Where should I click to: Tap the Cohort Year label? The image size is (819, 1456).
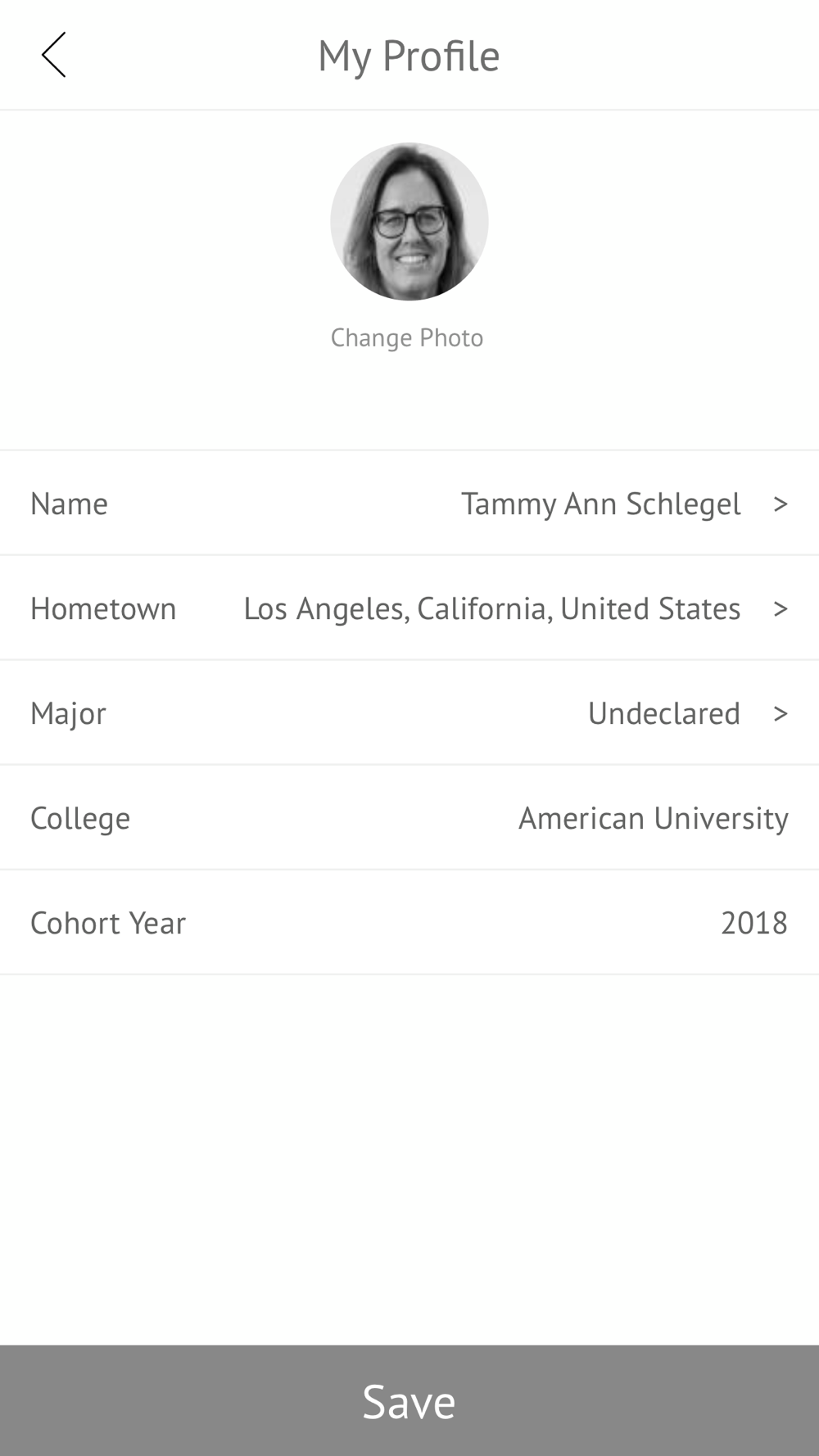coord(108,923)
